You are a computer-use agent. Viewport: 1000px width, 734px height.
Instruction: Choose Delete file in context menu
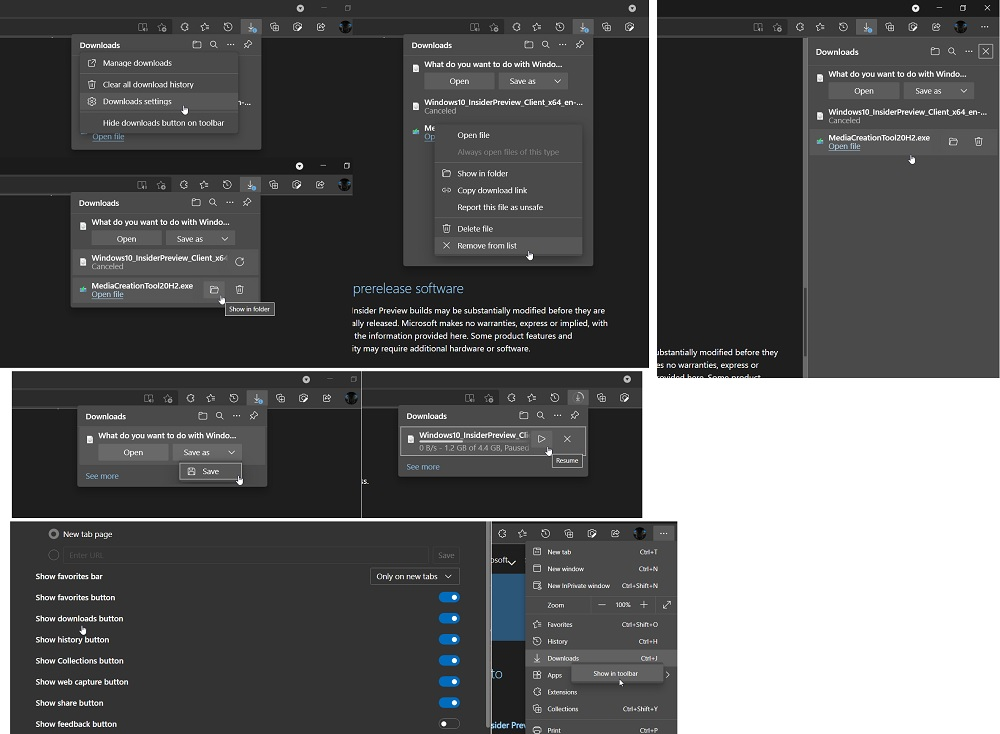[508, 228]
